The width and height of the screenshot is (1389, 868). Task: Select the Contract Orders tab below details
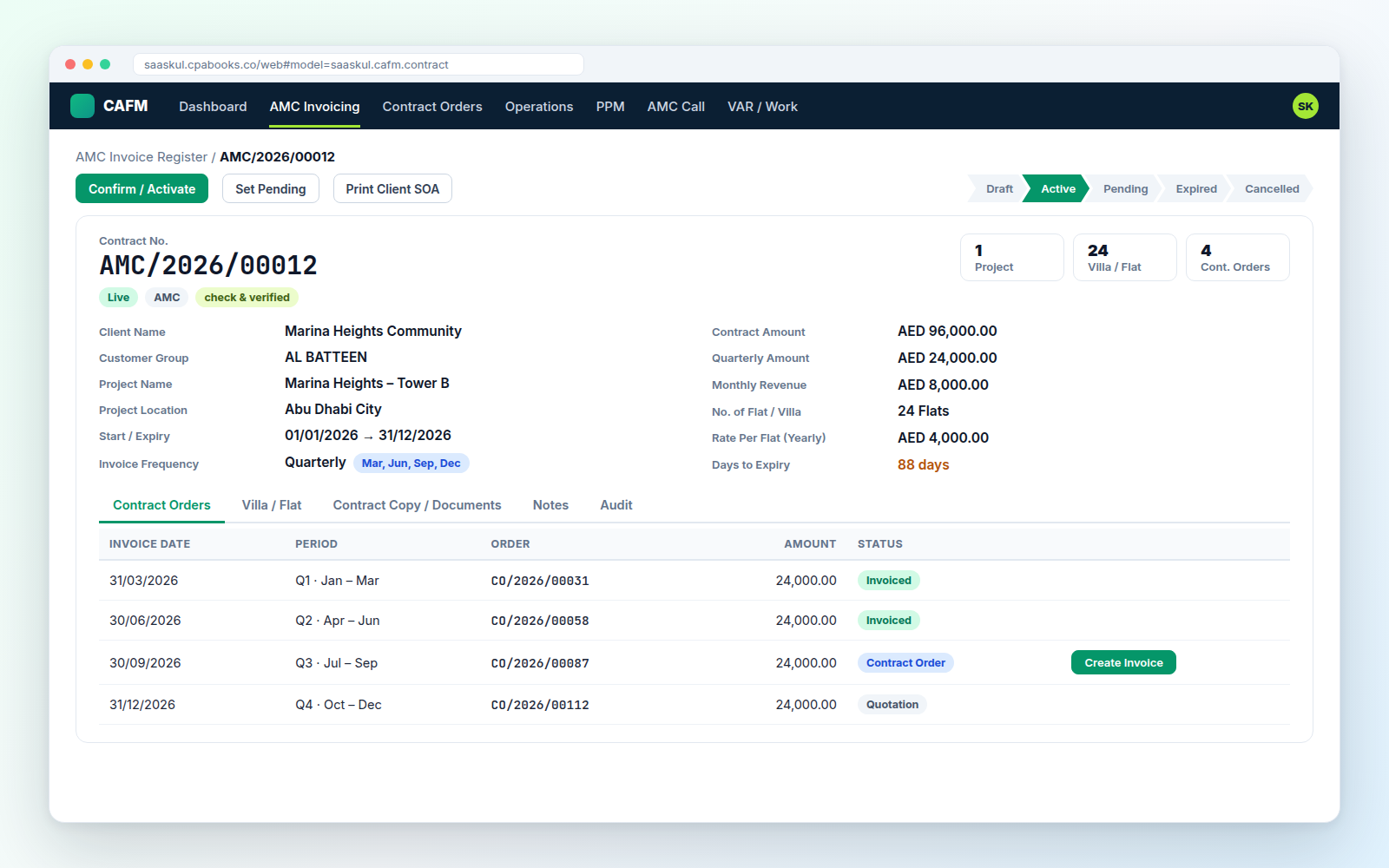pos(161,505)
